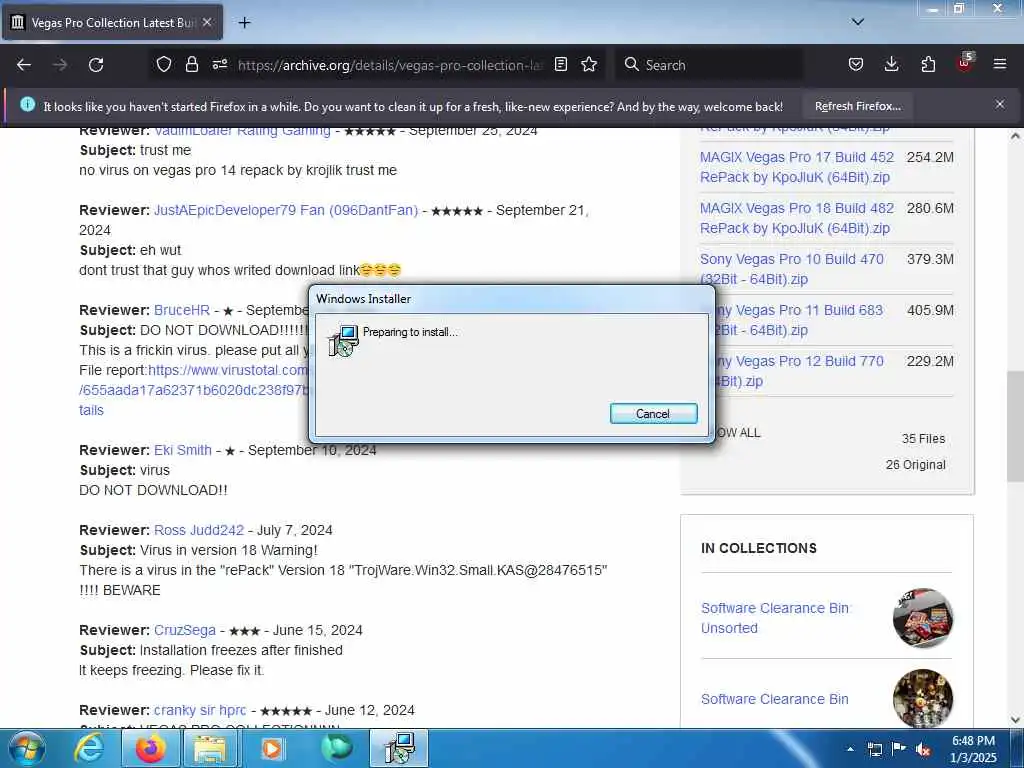Click the 254.2M file size text
This screenshot has width=1024, height=768.
point(930,157)
